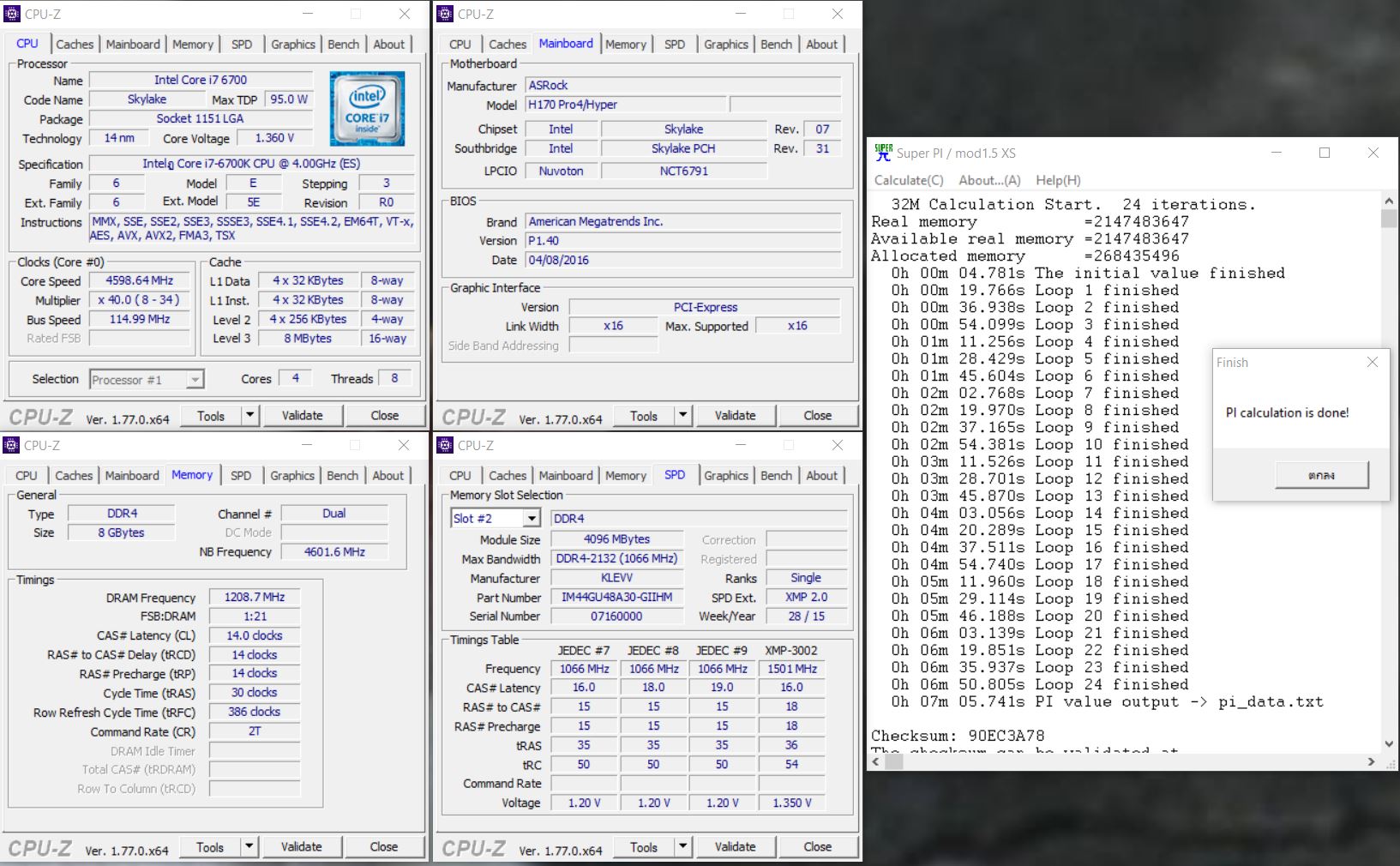Screen dimensions: 1400x866
Task: Click the Multiplier value x 40.0
Action: [140, 300]
